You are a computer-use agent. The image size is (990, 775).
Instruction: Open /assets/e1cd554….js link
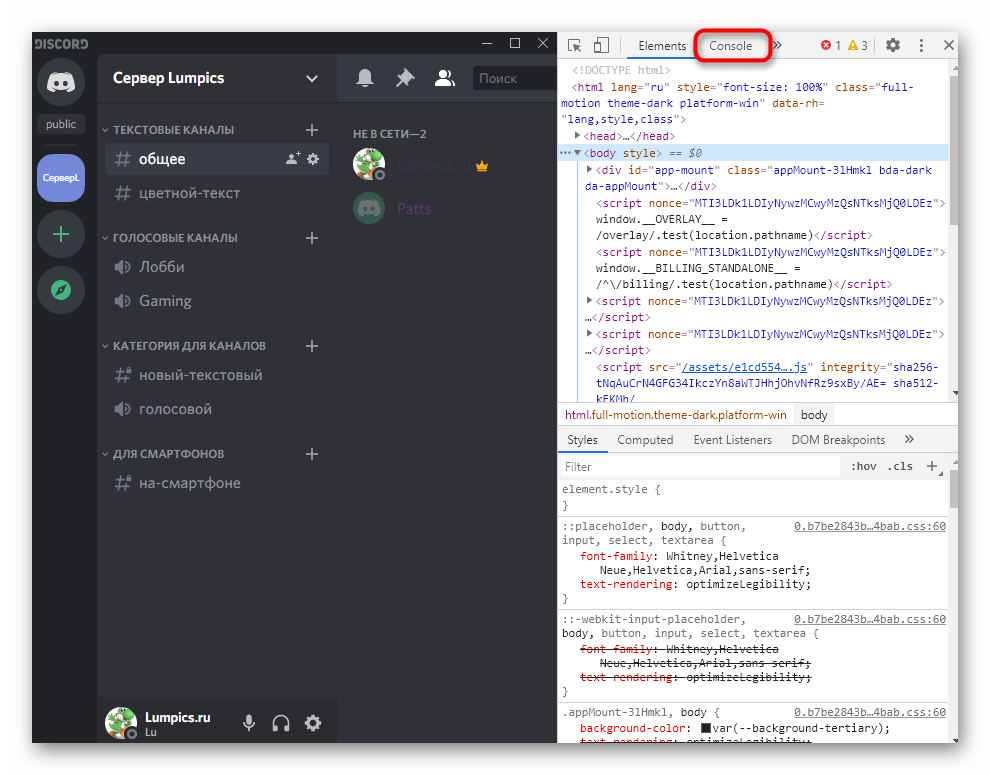pyautogui.click(x=744, y=367)
